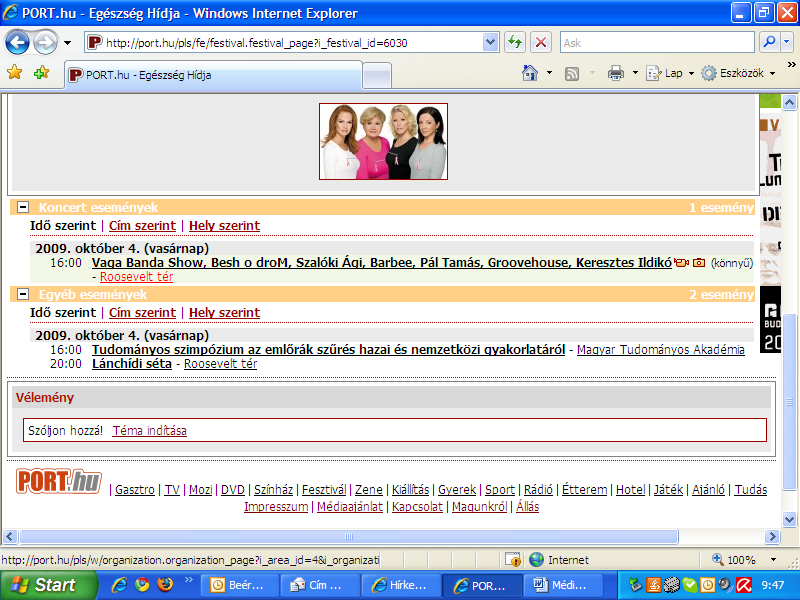This screenshot has width=800, height=600.
Task: Click the magnifier Search button
Action: point(769,42)
